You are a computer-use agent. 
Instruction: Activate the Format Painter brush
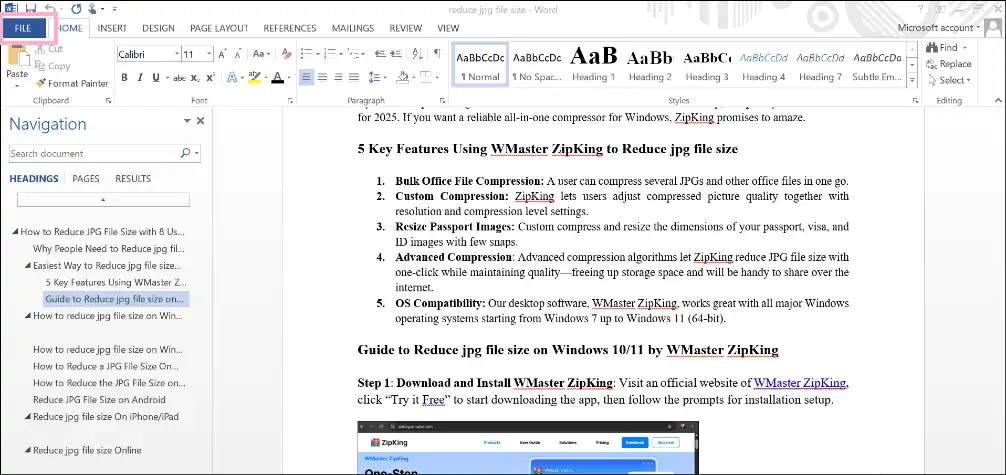tap(72, 83)
